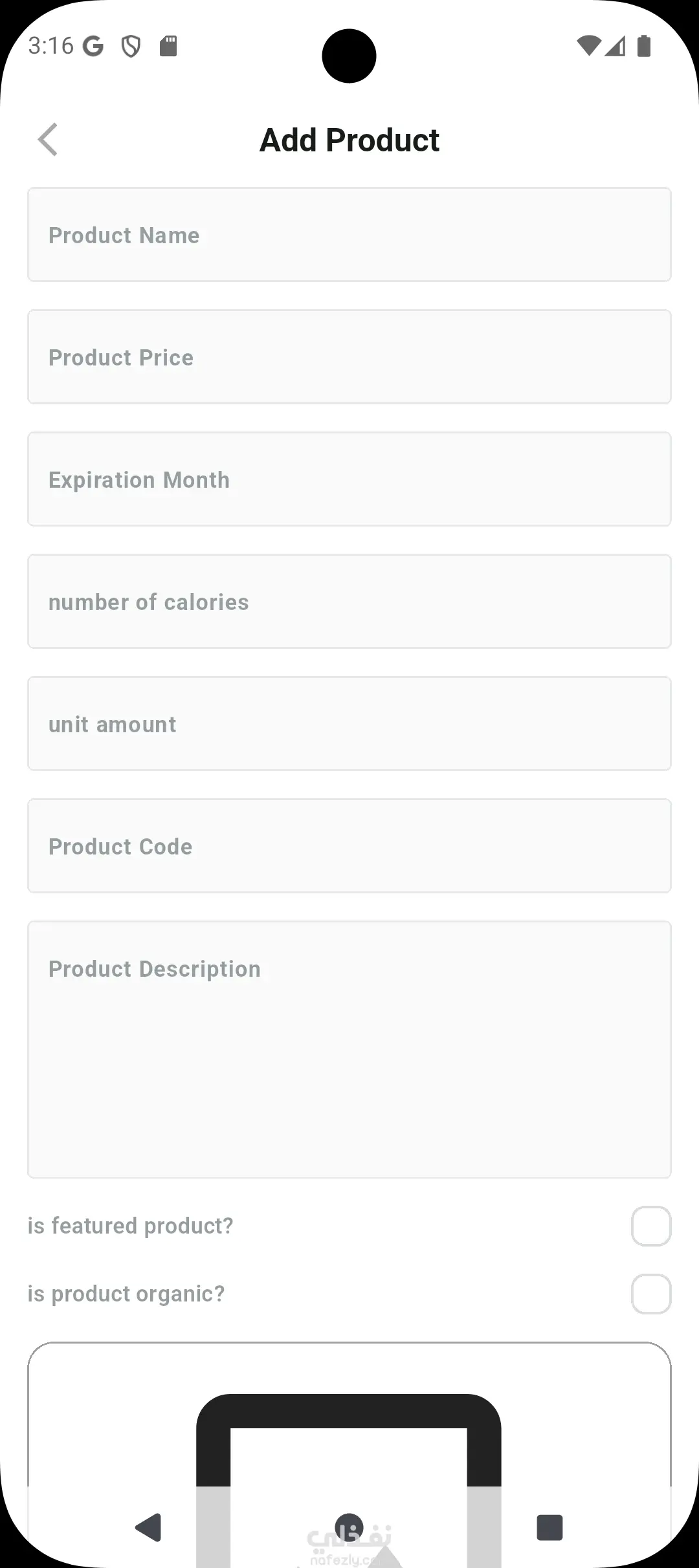Tap the Android back navigation button

click(148, 1527)
